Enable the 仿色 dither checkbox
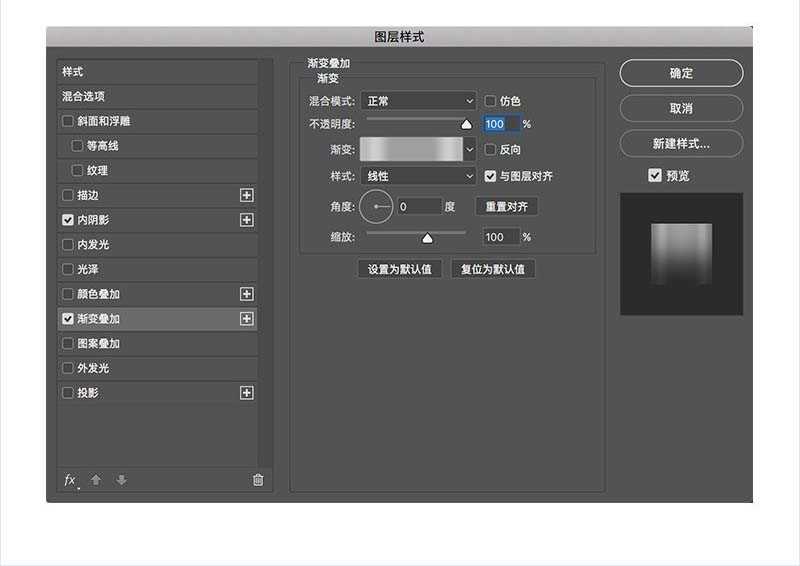 491,101
